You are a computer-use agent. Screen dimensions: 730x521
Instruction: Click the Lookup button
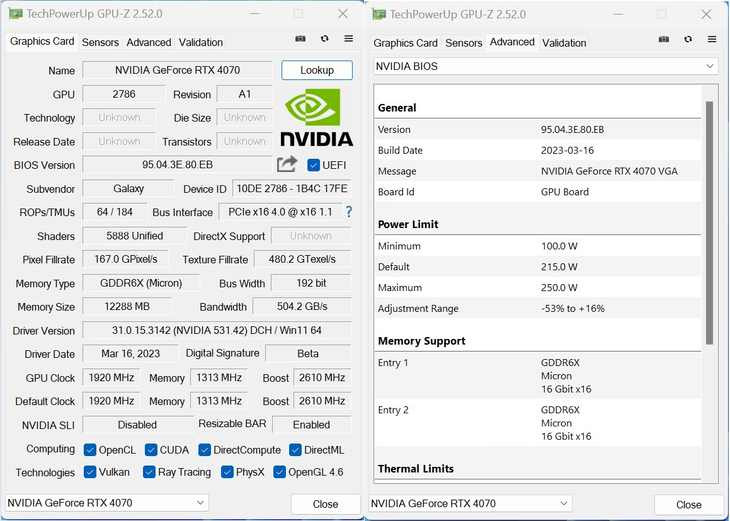(317, 70)
